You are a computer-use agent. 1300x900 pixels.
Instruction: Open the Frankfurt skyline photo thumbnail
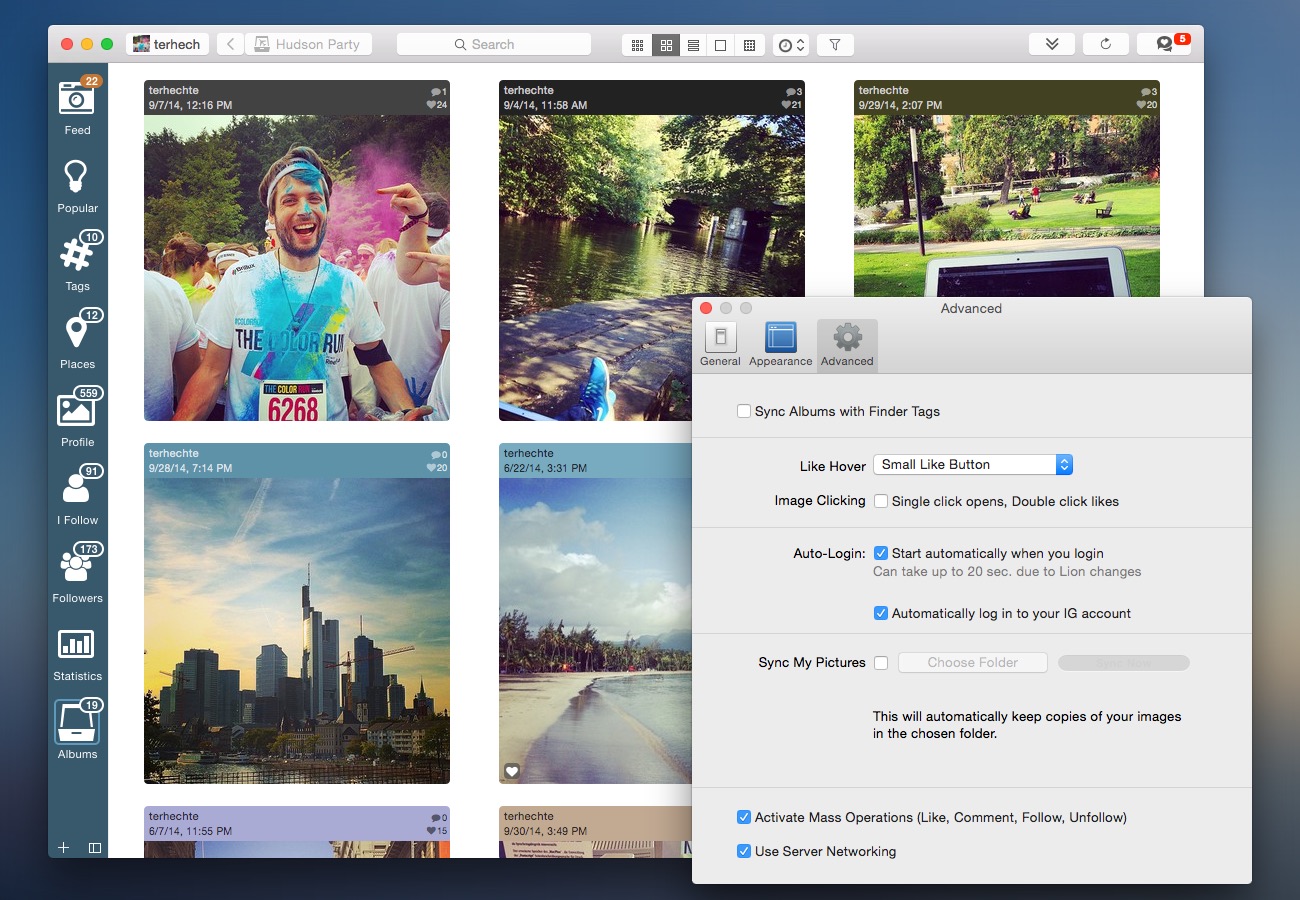[x=297, y=631]
